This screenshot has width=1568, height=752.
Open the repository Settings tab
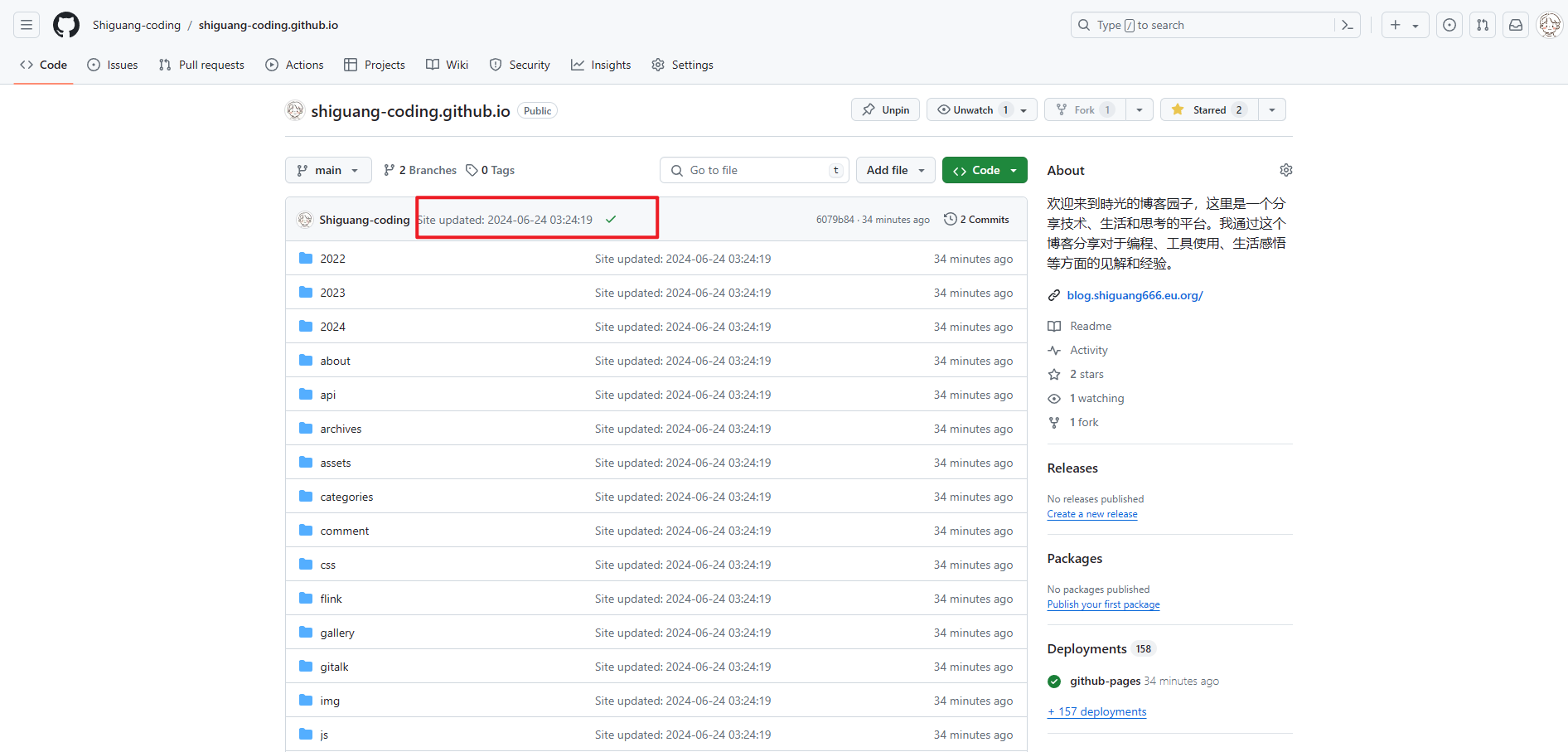point(683,65)
